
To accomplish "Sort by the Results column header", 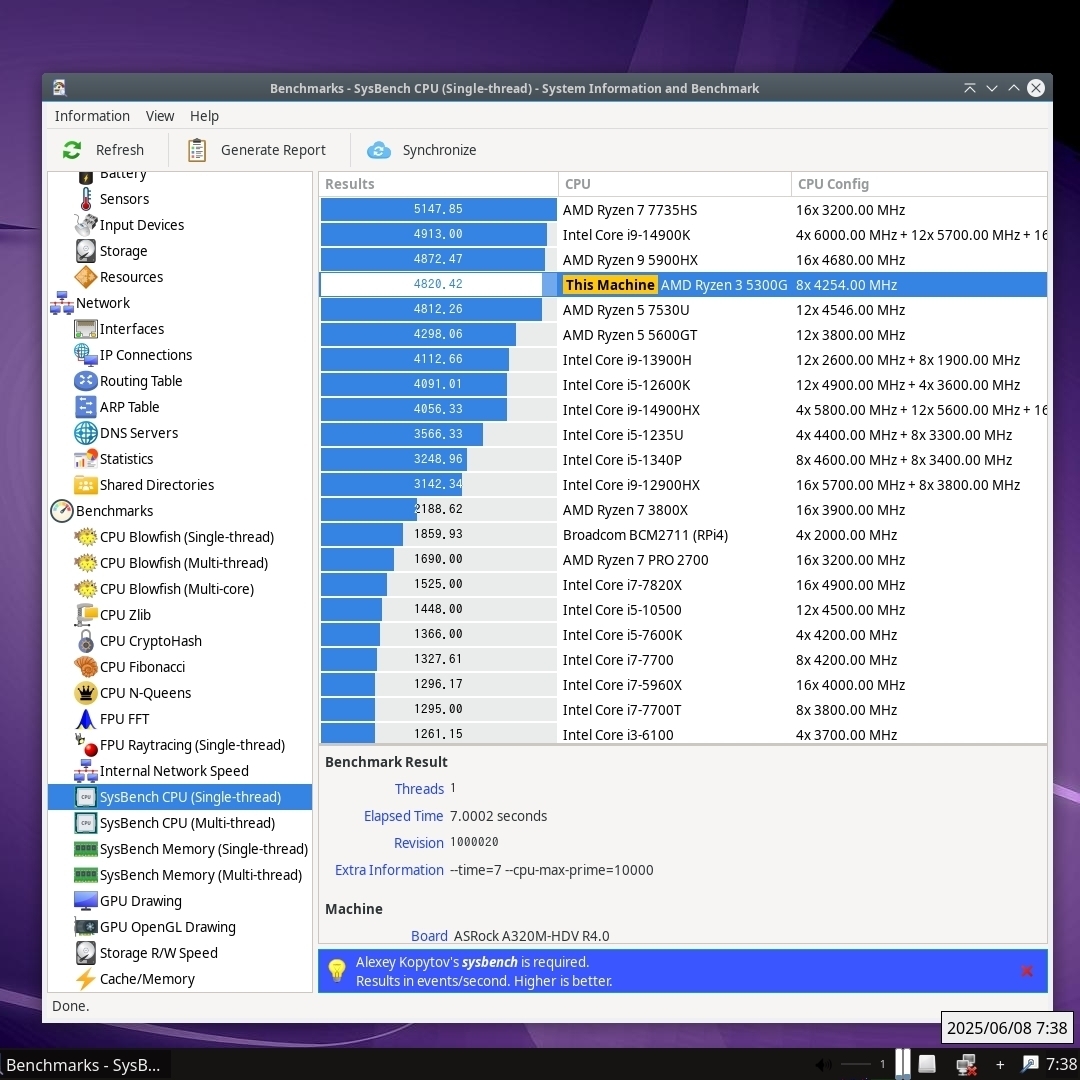I will tap(438, 185).
